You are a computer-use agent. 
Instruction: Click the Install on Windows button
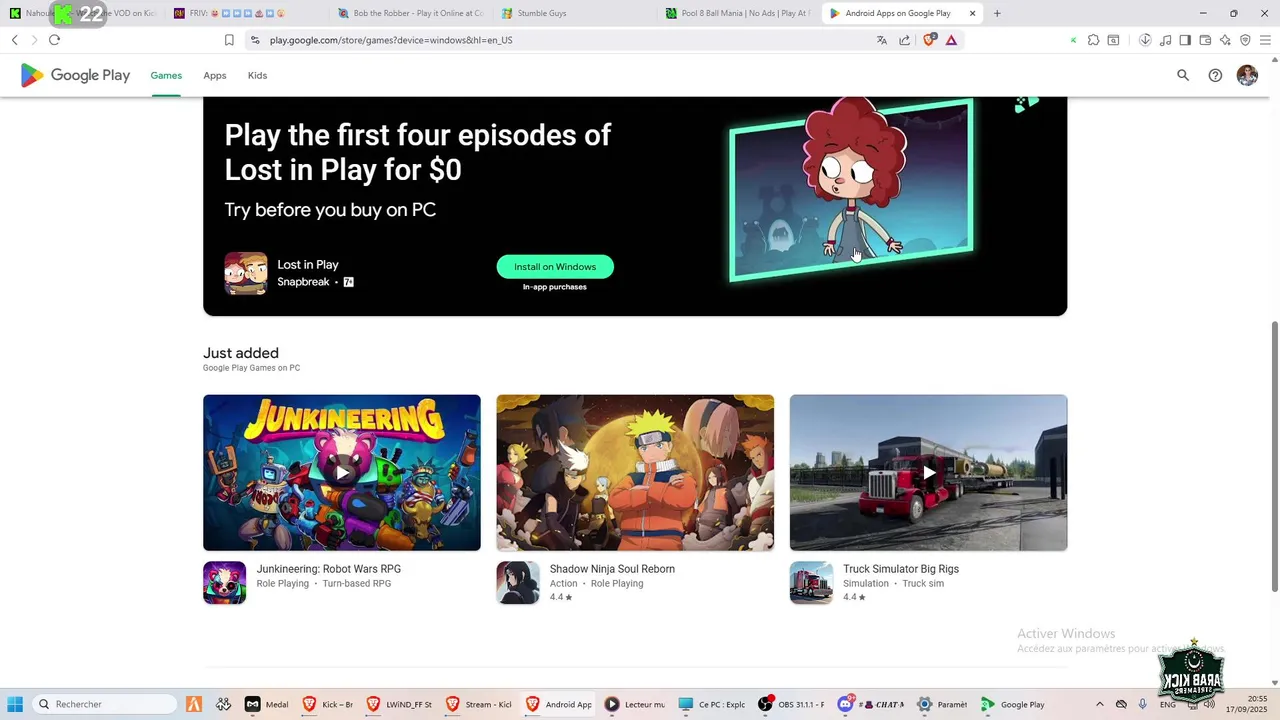pos(555,267)
